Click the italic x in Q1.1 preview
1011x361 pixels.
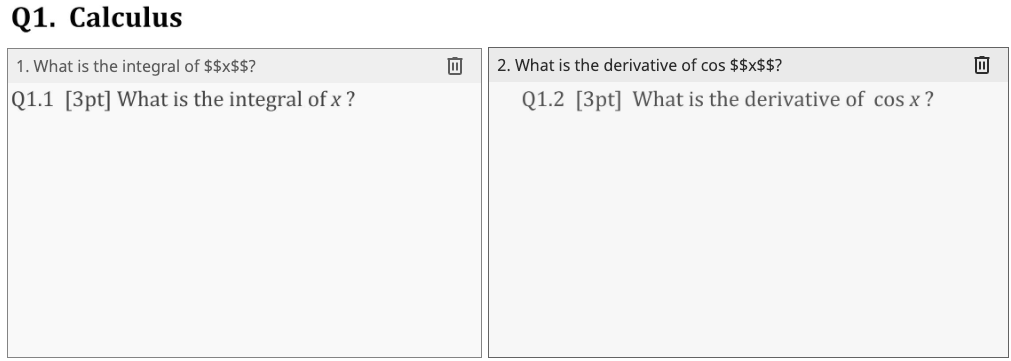336,101
